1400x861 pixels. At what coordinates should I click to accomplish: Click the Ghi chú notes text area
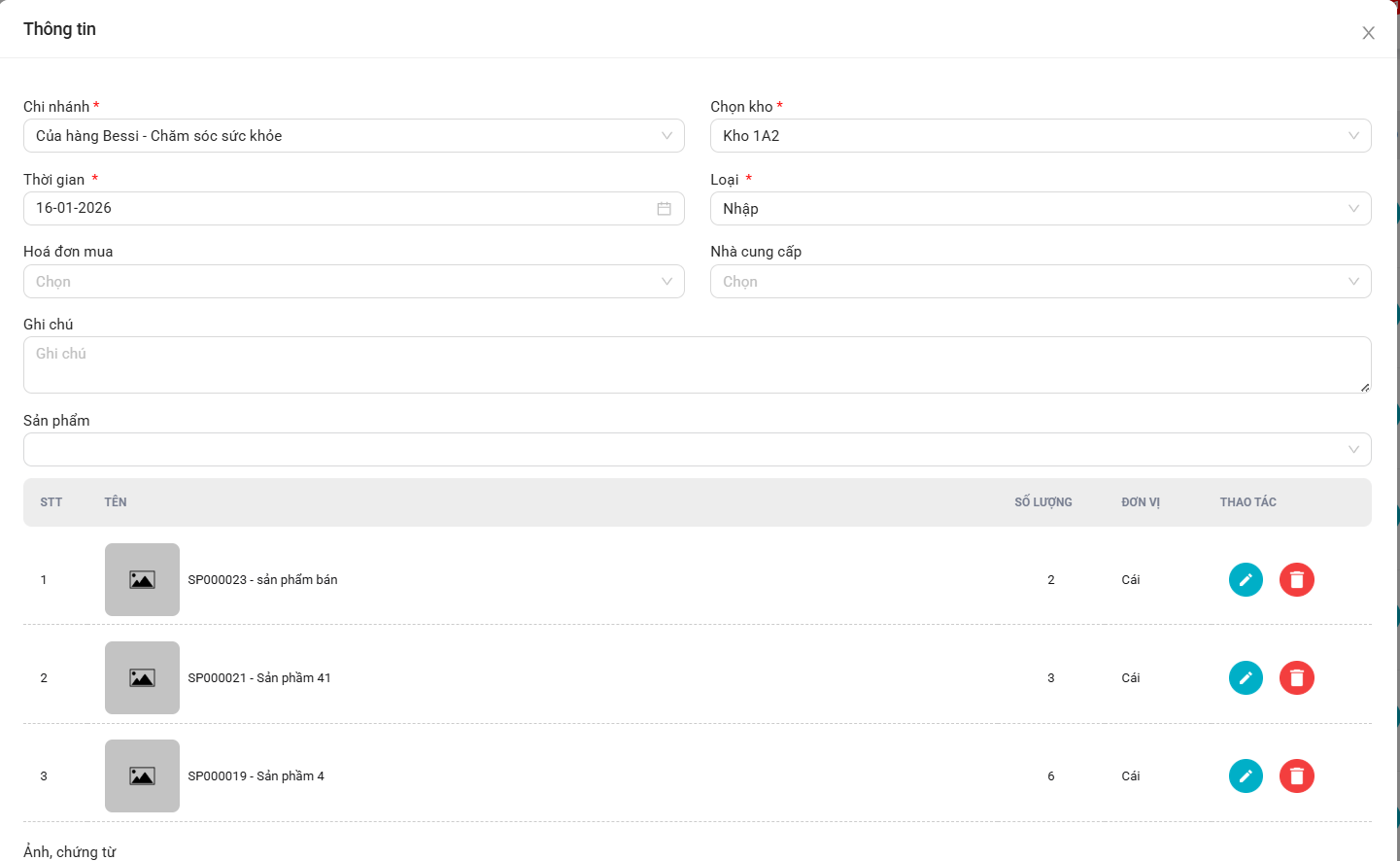point(697,365)
